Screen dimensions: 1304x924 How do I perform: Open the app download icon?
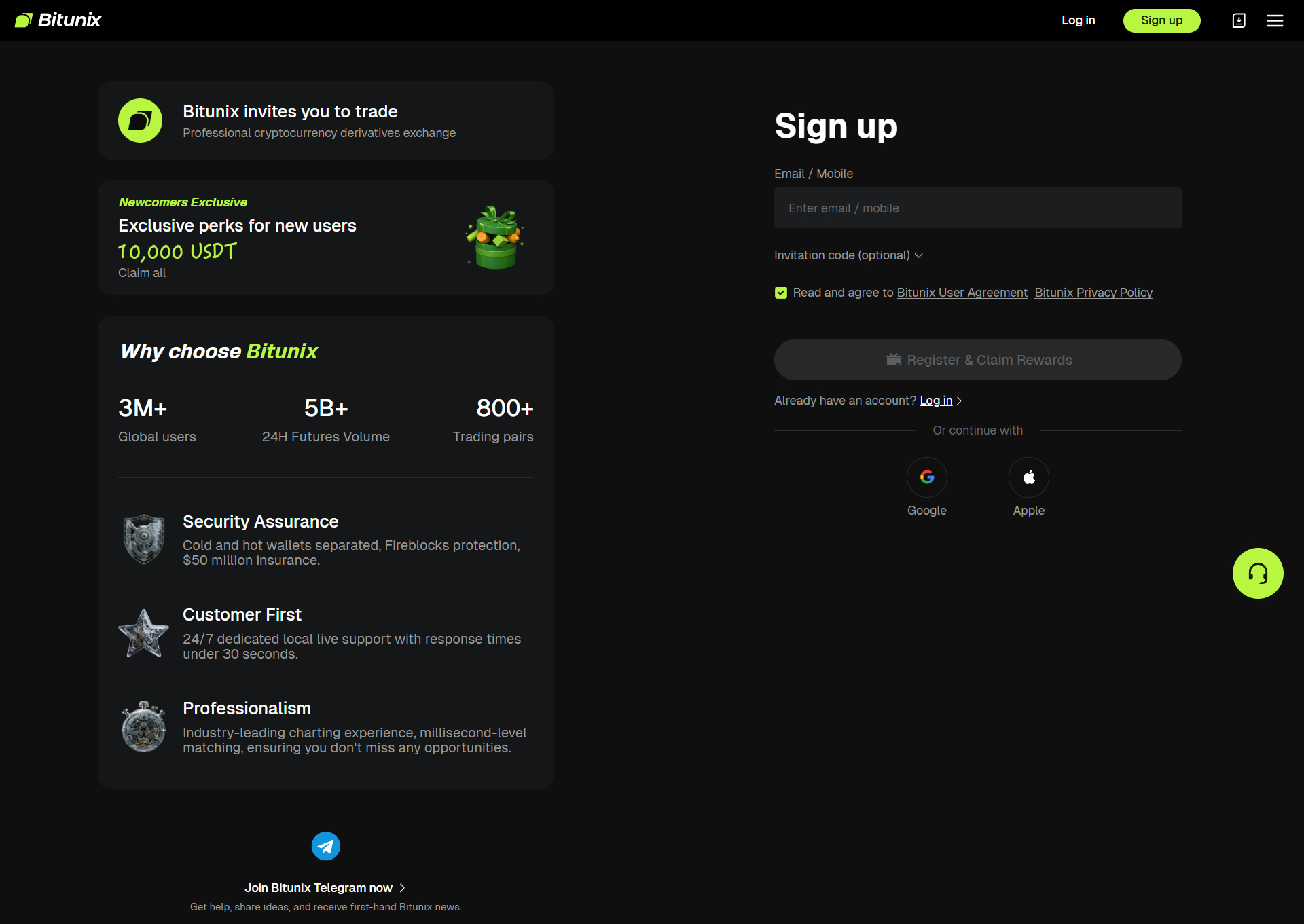click(1239, 20)
